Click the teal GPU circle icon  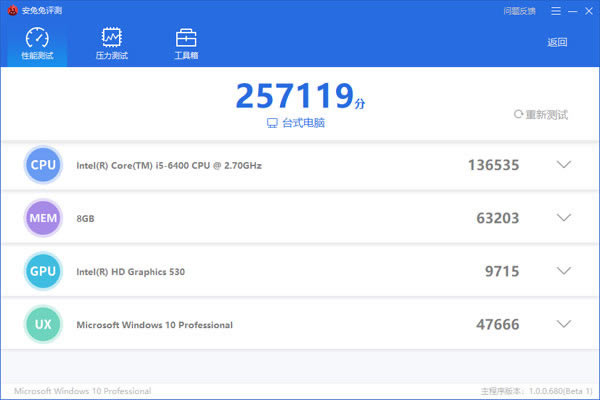tap(43, 271)
